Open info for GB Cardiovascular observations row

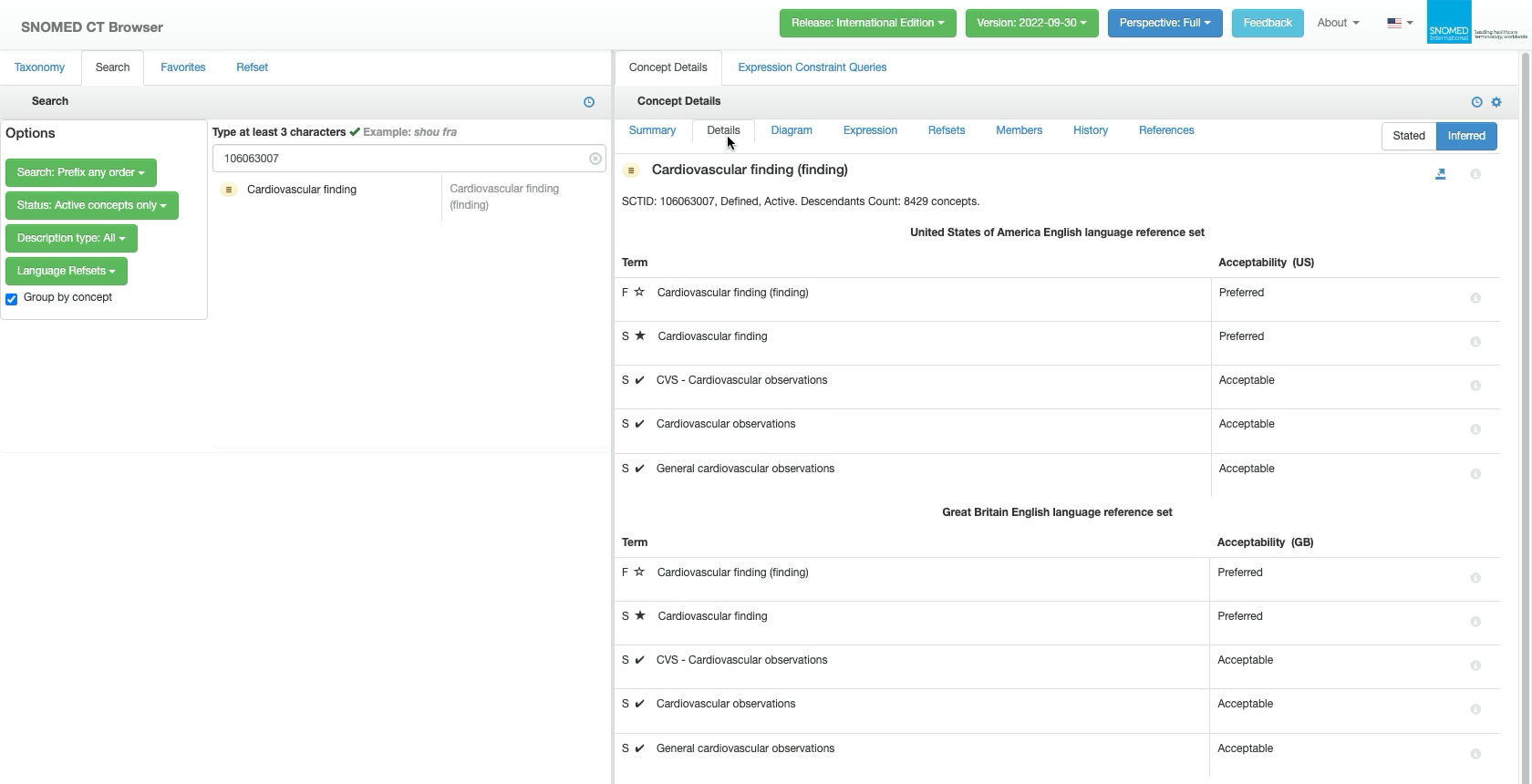(x=1475, y=709)
